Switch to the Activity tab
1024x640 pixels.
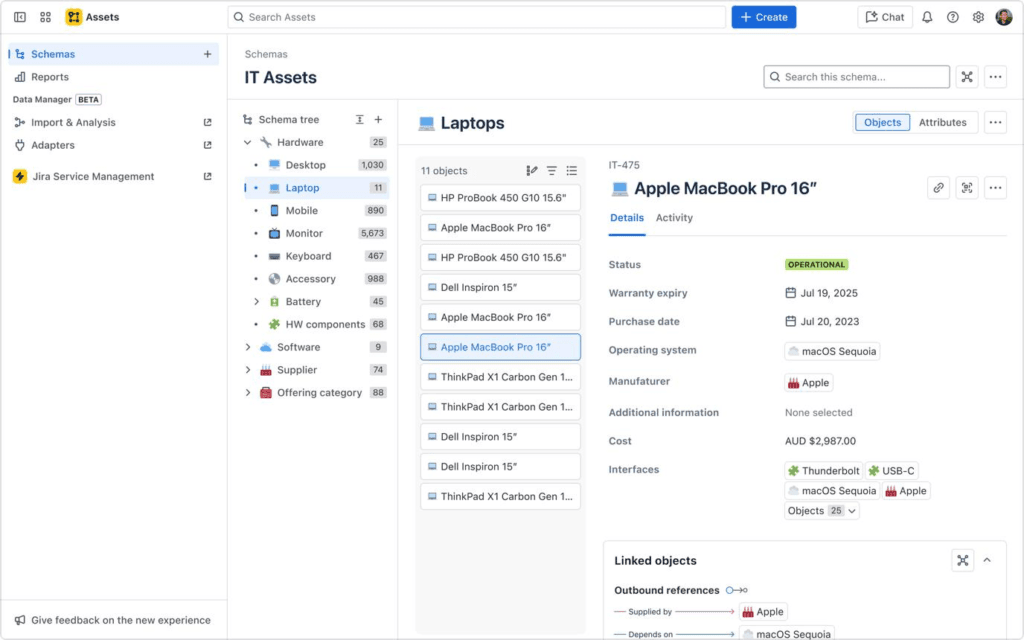point(674,217)
